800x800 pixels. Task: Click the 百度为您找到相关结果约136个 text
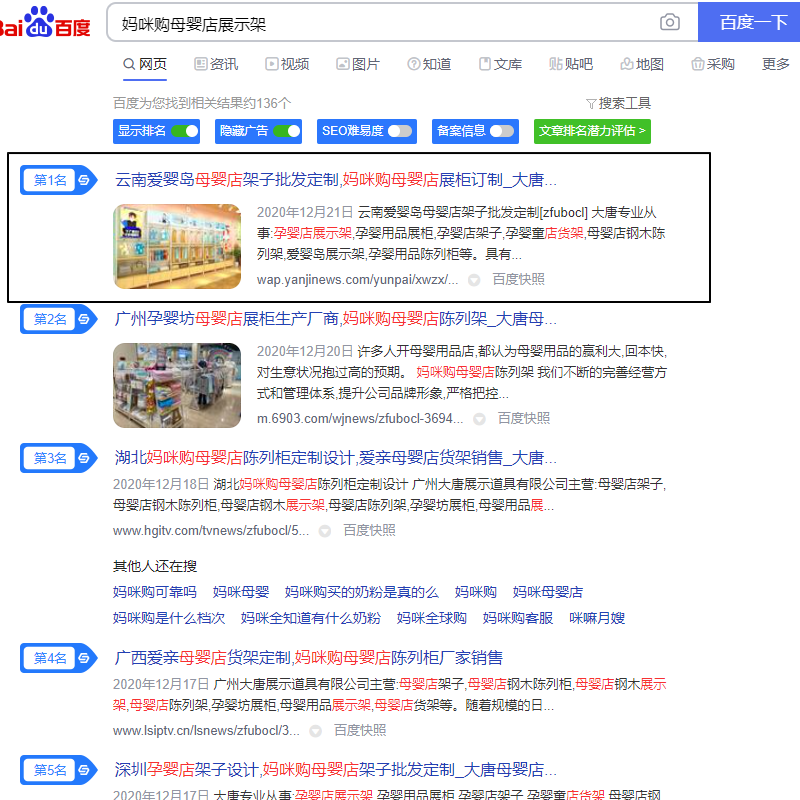click(202, 104)
